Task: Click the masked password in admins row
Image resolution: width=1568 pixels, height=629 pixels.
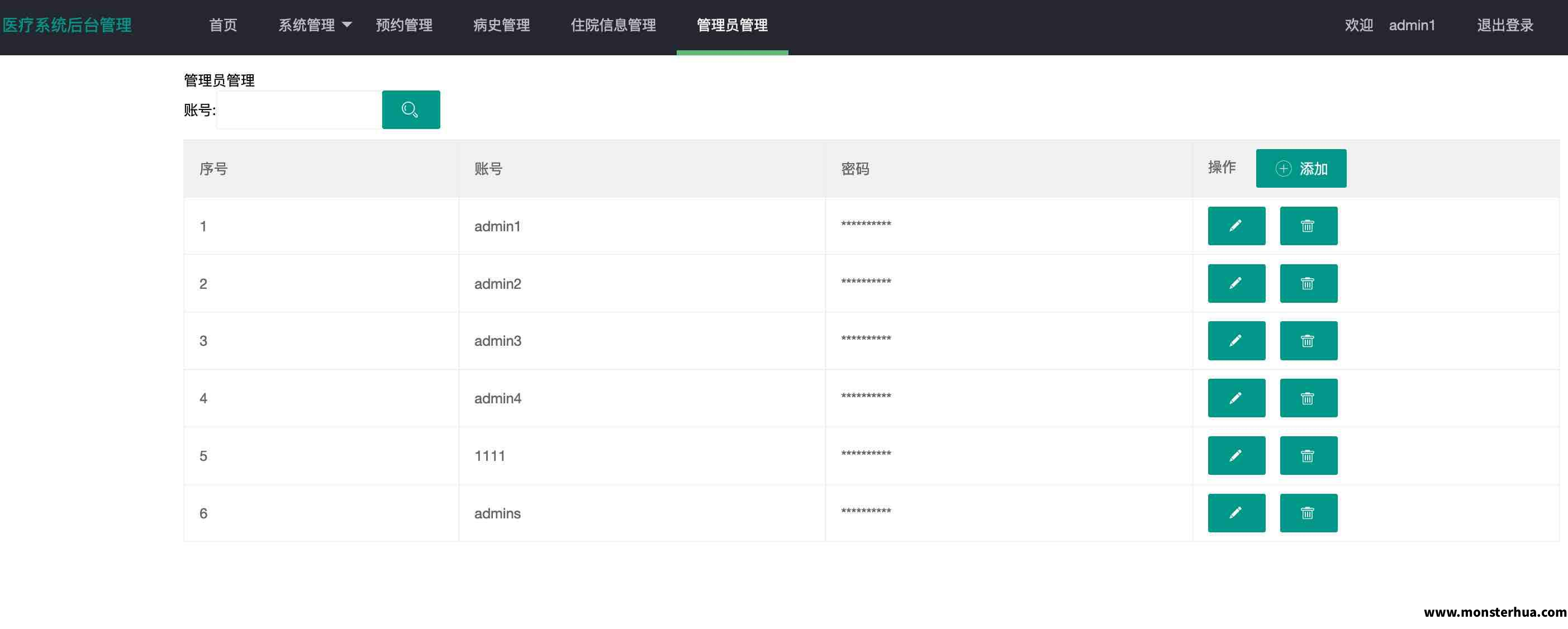Action: click(866, 511)
